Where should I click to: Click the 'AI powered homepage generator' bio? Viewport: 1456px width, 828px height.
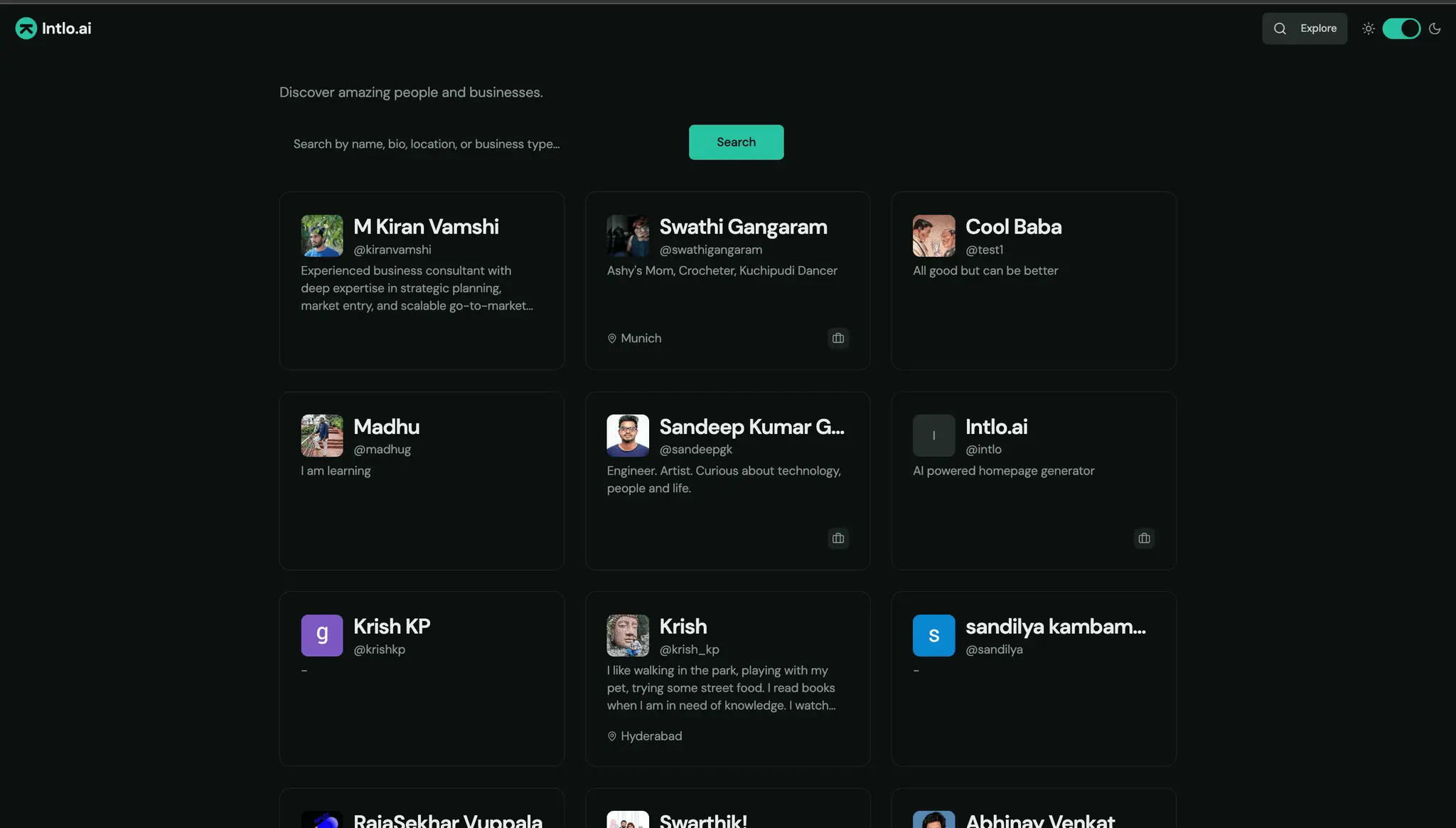(1003, 471)
